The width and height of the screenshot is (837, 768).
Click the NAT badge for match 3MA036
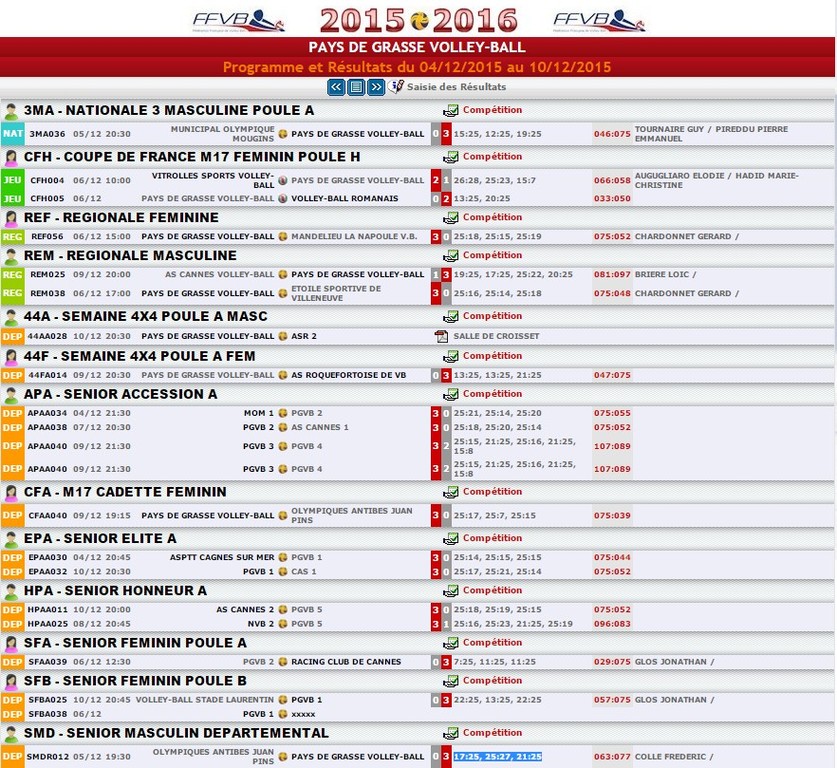tap(13, 134)
